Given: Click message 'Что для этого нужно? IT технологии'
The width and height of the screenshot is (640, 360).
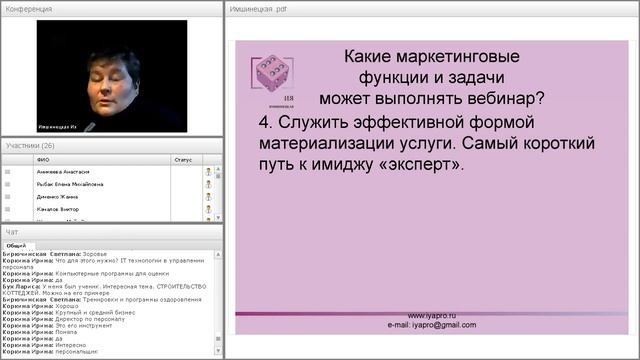Looking at the screenshot, I should [104, 264].
